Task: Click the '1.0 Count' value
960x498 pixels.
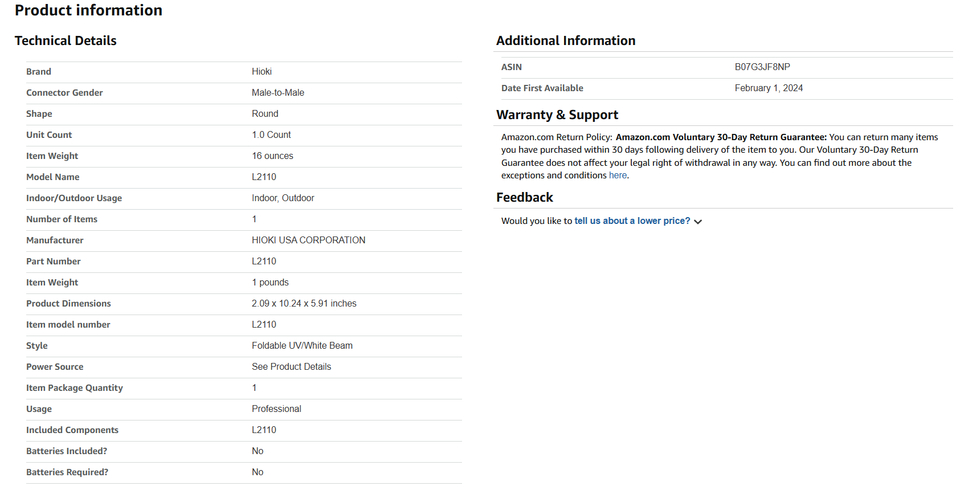Action: (271, 135)
